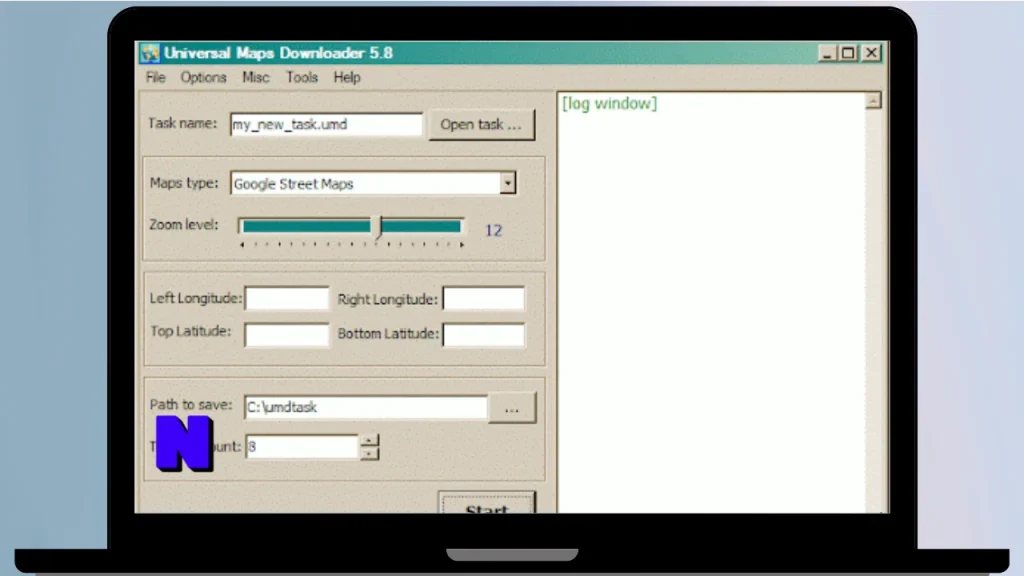This screenshot has width=1024, height=576.
Task: Maximize the Universal Maps Downloader window
Action: point(848,54)
